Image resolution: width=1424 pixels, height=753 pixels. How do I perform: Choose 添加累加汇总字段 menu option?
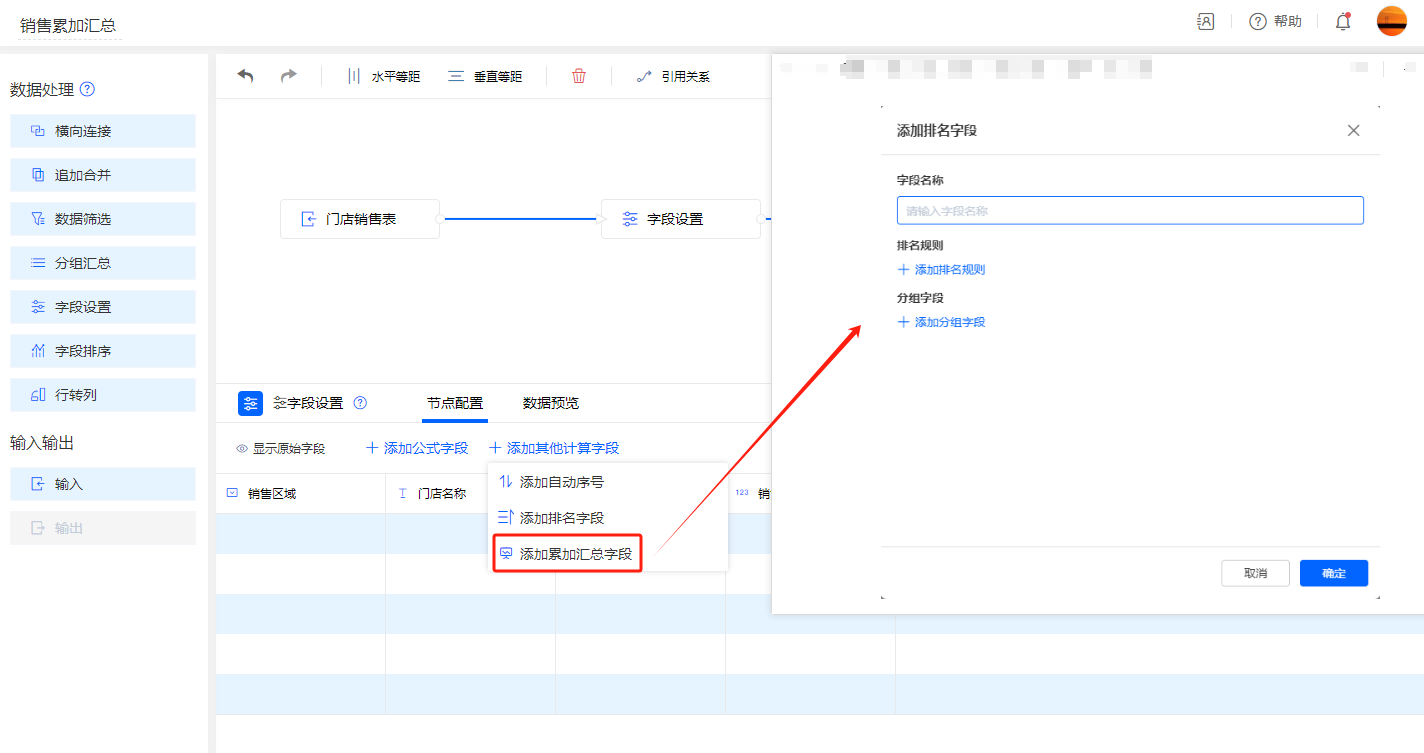[575, 553]
